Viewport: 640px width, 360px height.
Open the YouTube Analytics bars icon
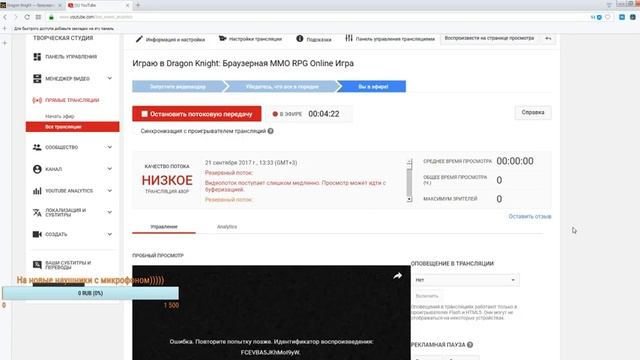tap(37, 191)
